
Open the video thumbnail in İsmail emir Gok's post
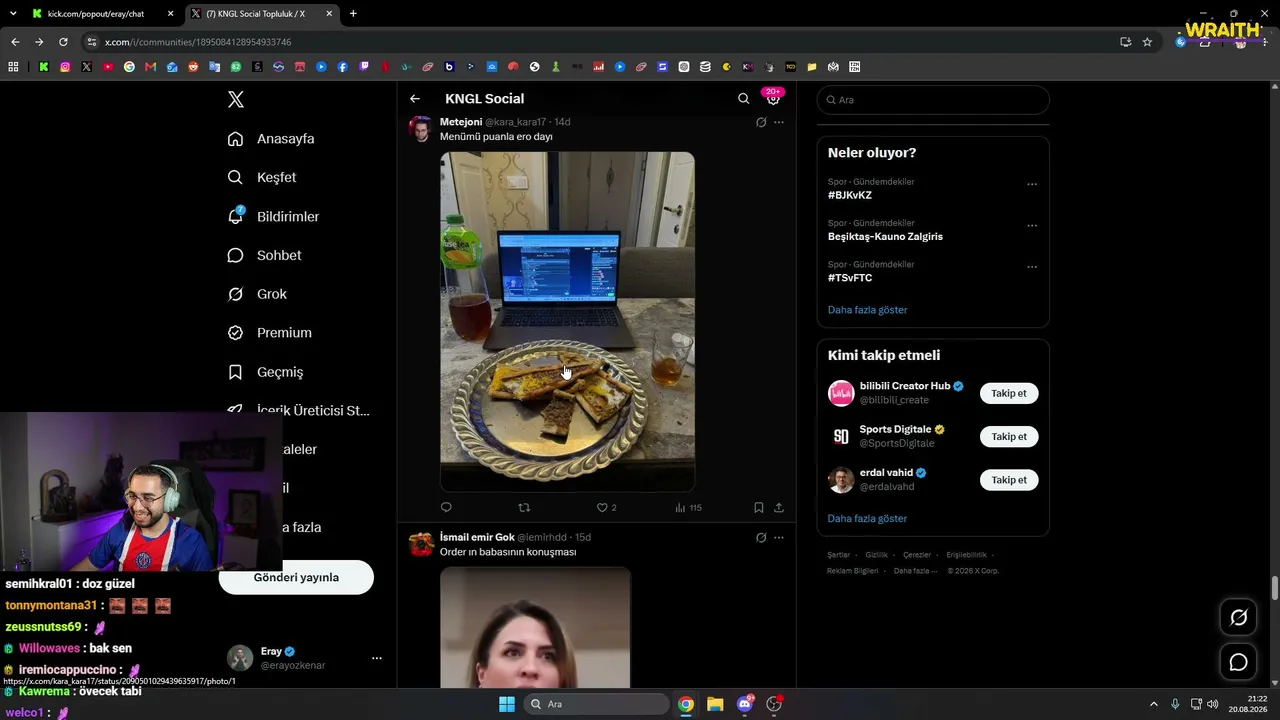coord(535,628)
